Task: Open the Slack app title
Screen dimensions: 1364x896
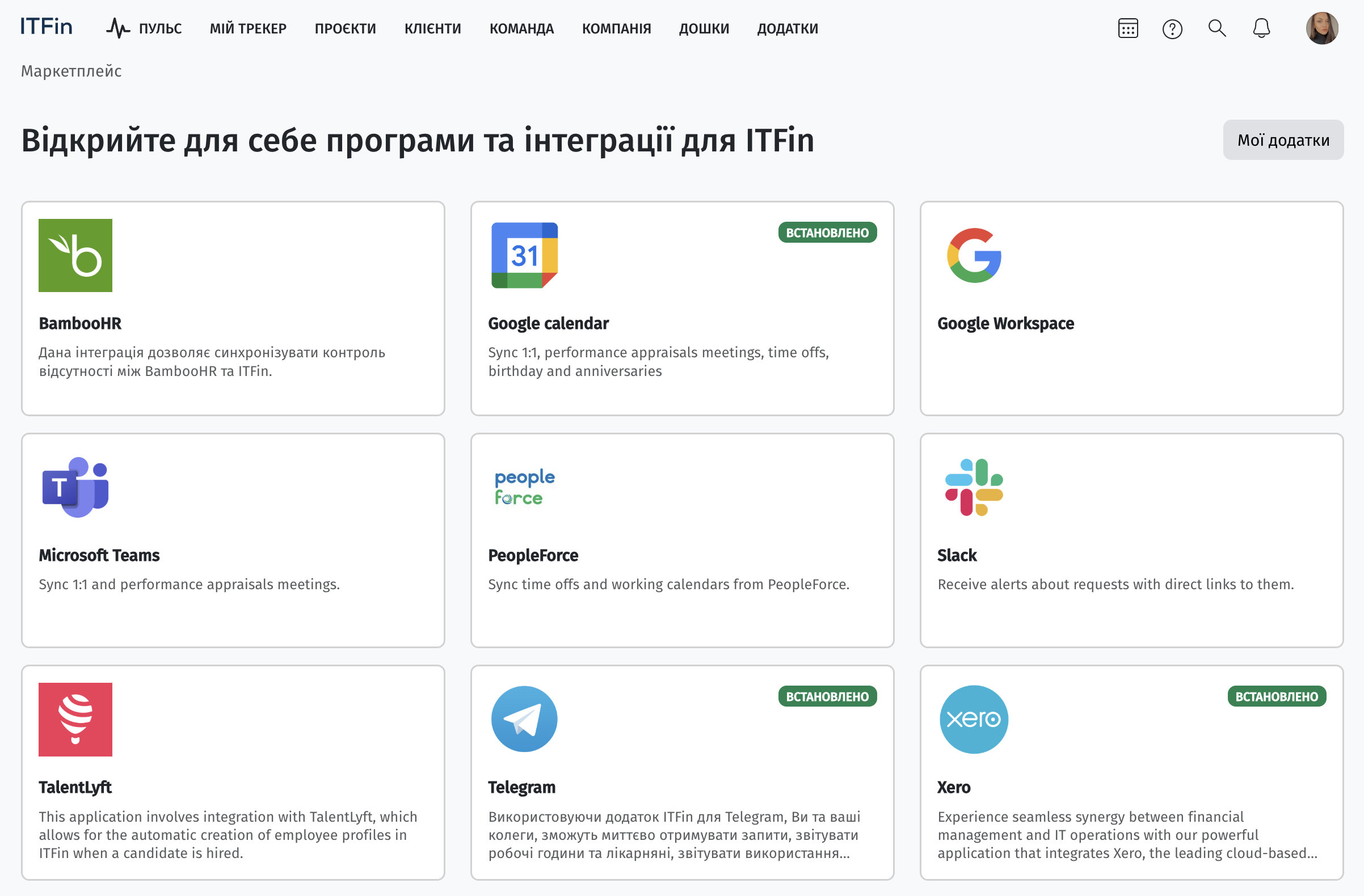Action: click(x=957, y=556)
